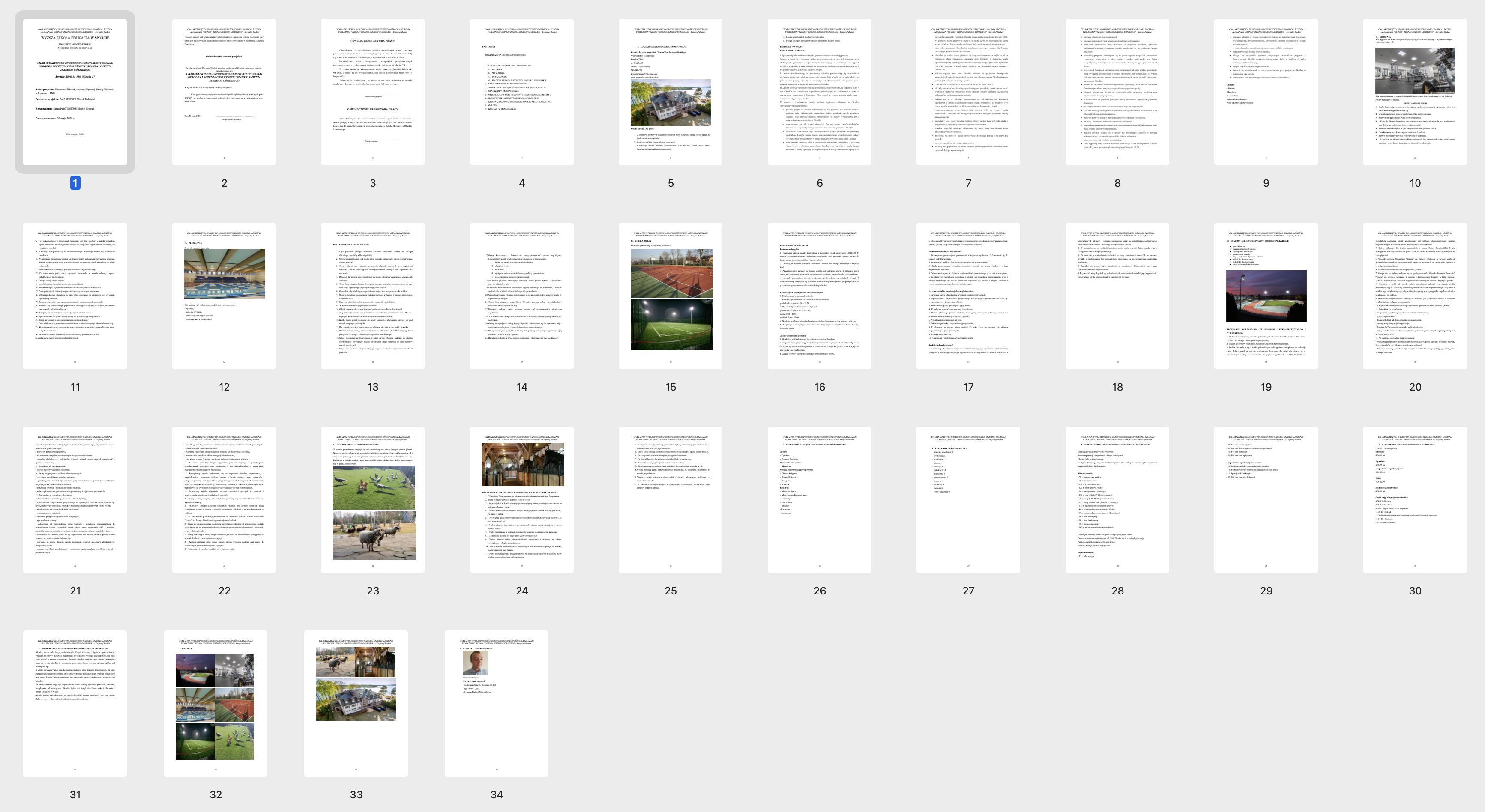This screenshot has width=1485, height=812.
Task: Open page 24 stable photo thumbnail
Action: pyautogui.click(x=521, y=500)
